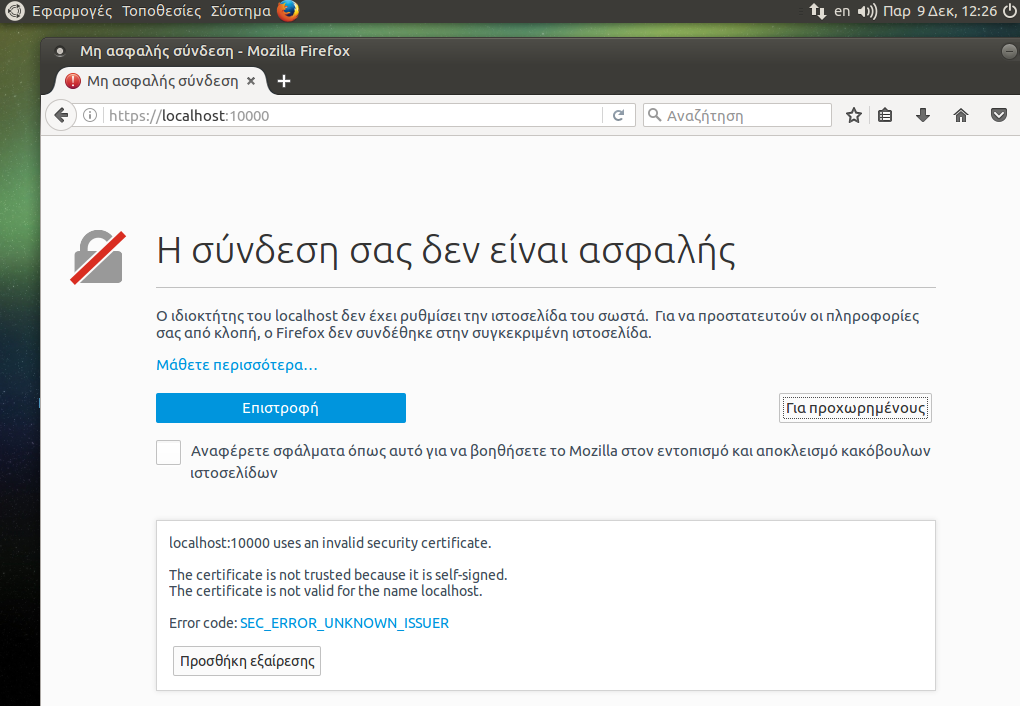Open the Σύστημα menu

click(x=240, y=11)
